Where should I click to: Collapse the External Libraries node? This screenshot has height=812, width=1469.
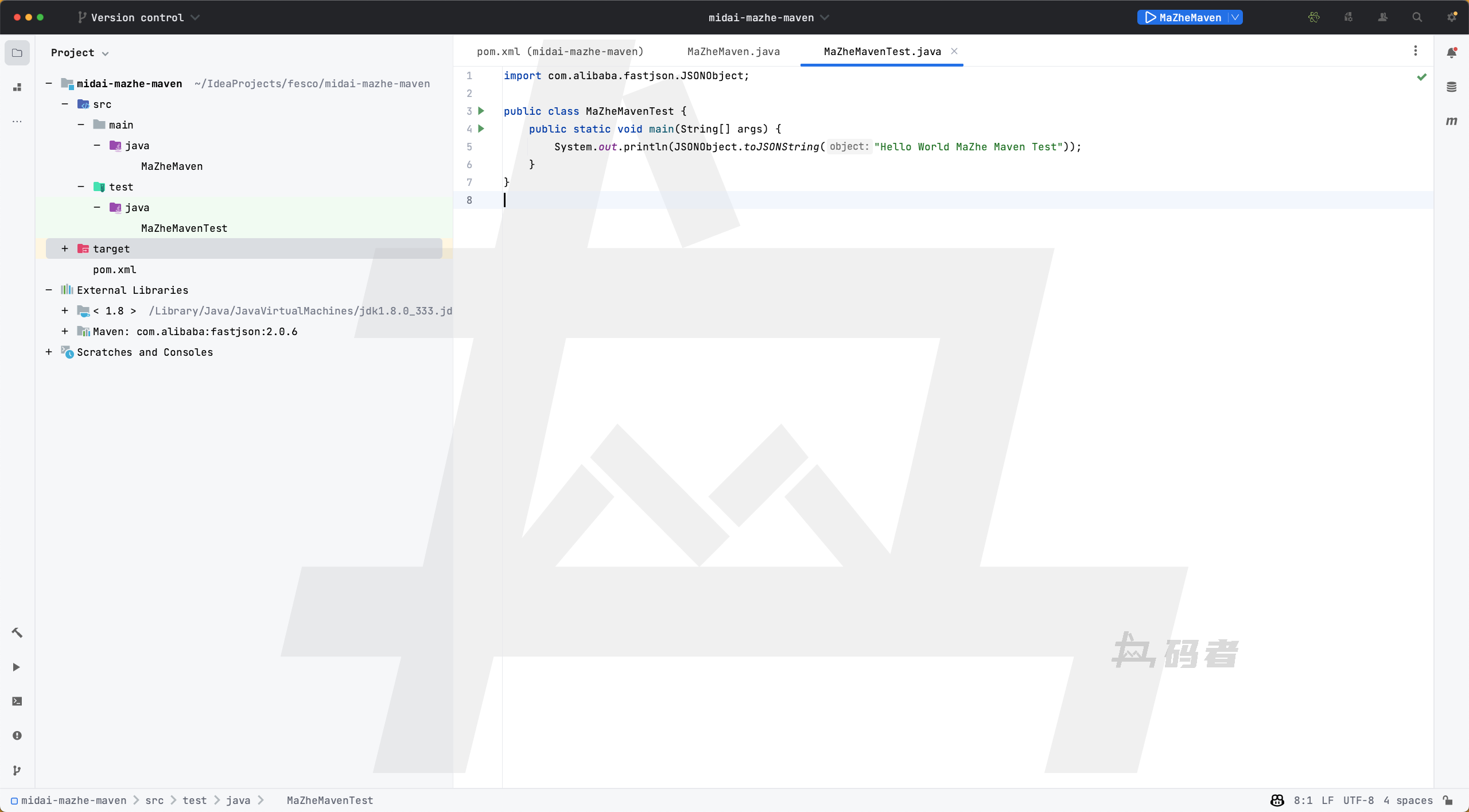(49, 290)
